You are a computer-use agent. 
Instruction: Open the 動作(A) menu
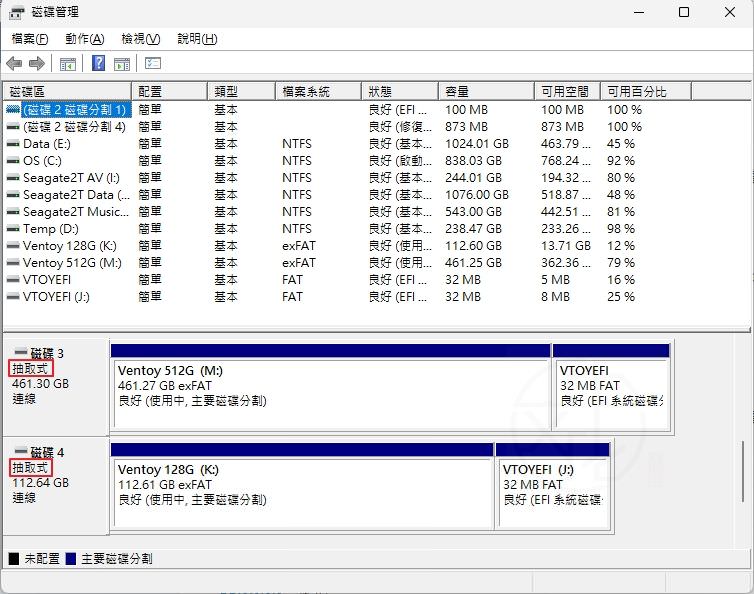pyautogui.click(x=84, y=39)
